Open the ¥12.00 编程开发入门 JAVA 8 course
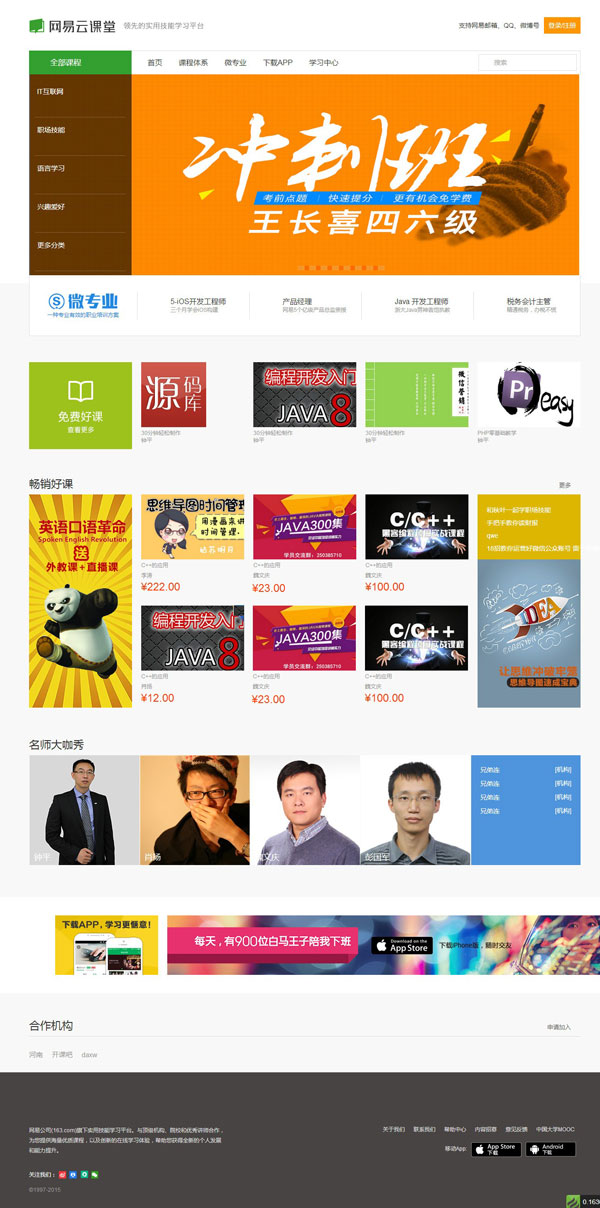This screenshot has width=600, height=1208. [192, 638]
